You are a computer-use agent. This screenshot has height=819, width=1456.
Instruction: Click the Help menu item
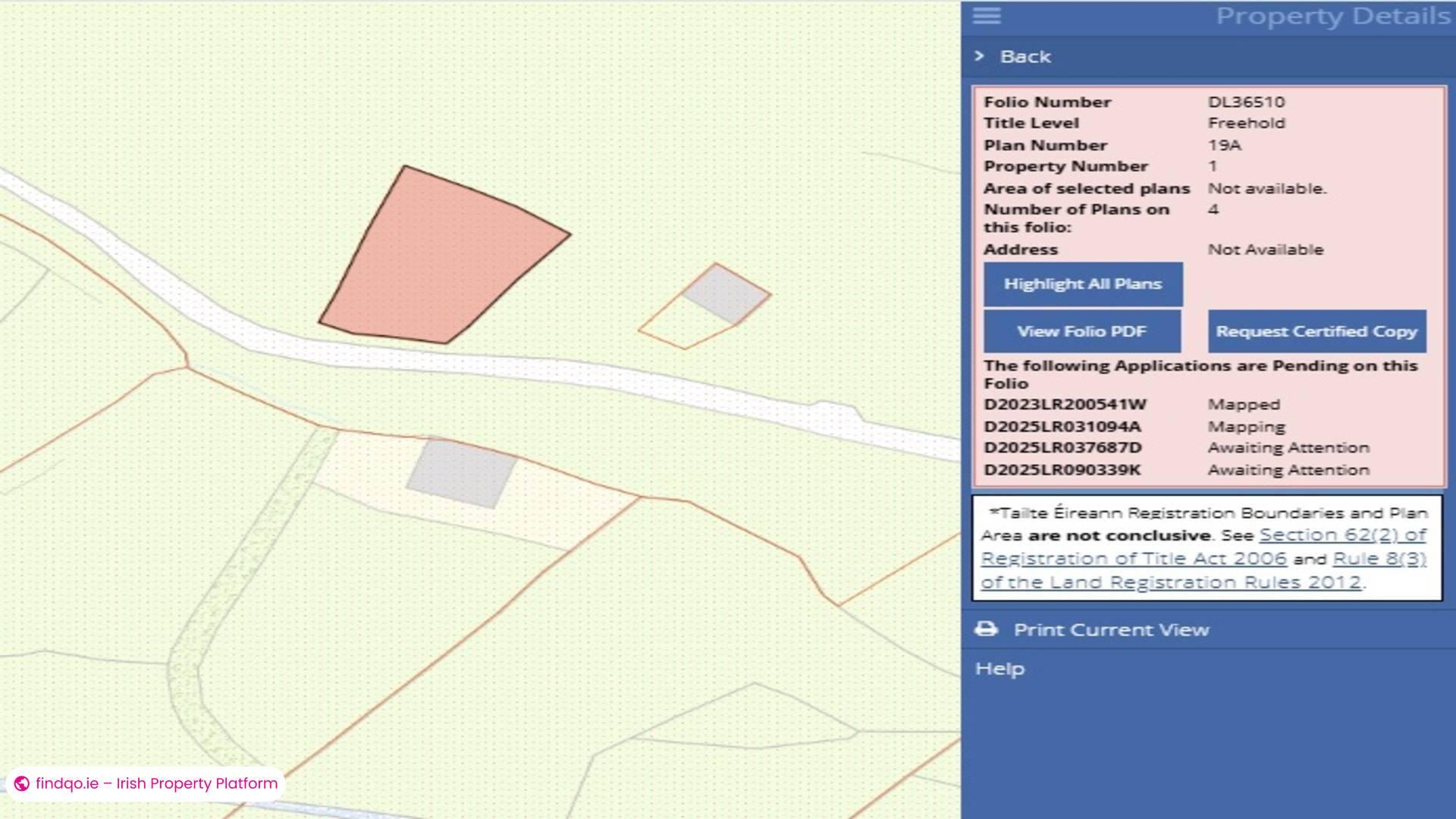(x=999, y=668)
